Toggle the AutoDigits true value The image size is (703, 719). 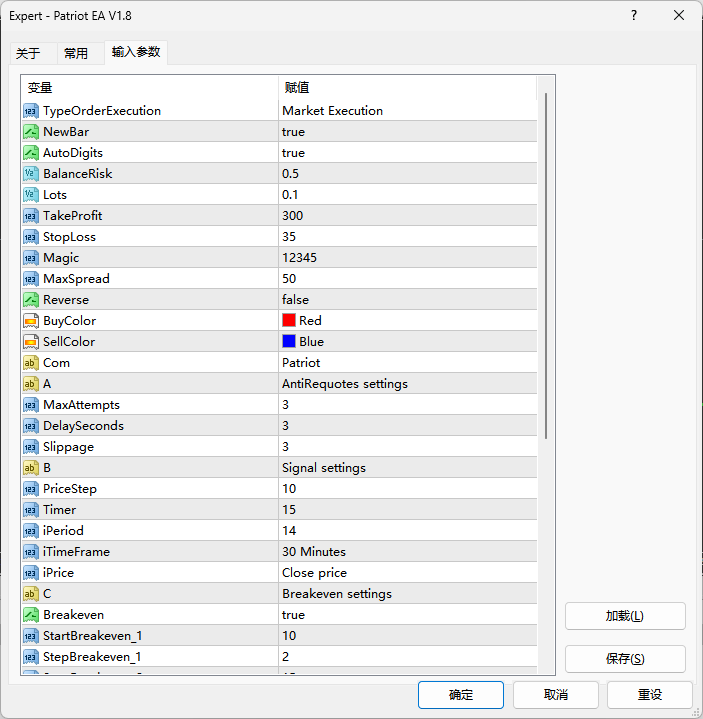407,153
